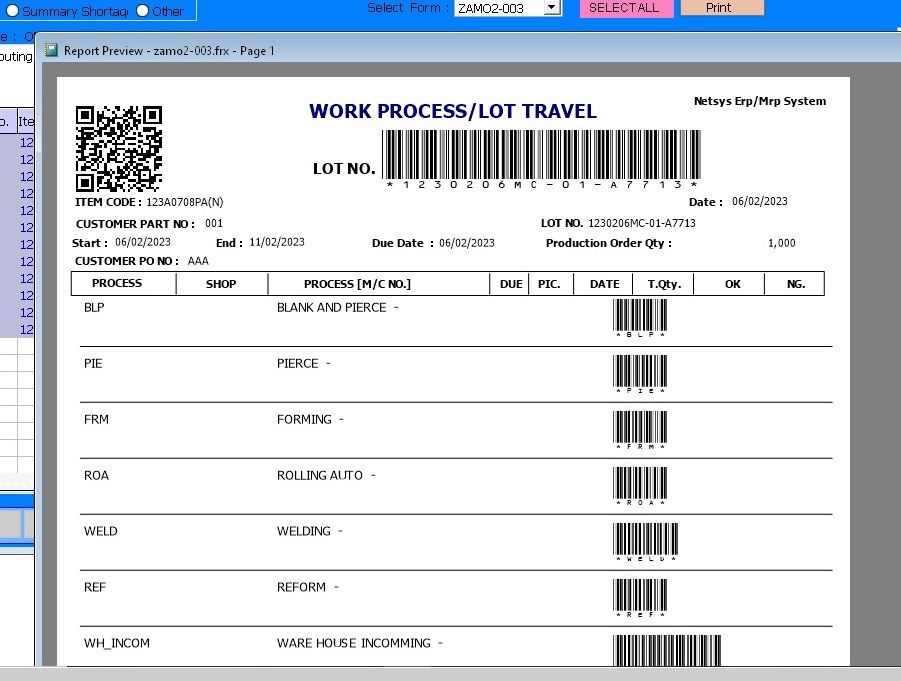Click the SHOP column header in report
This screenshot has height=681, width=901.
coord(221,284)
